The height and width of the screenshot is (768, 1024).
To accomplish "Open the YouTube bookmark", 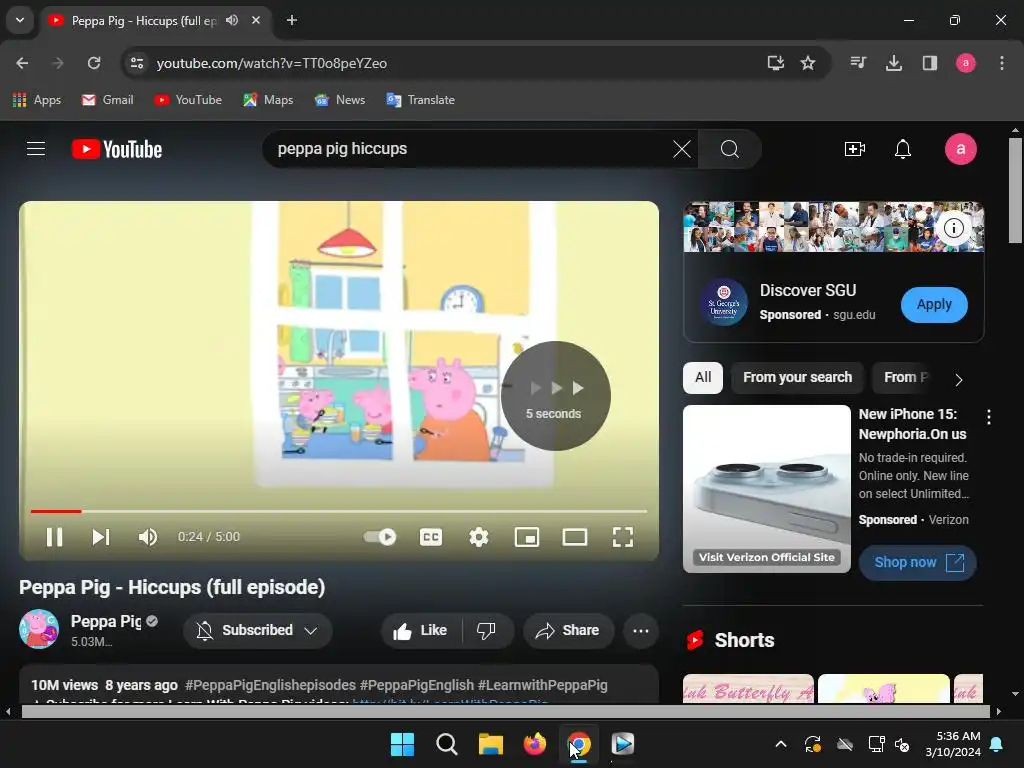I will pos(188,100).
